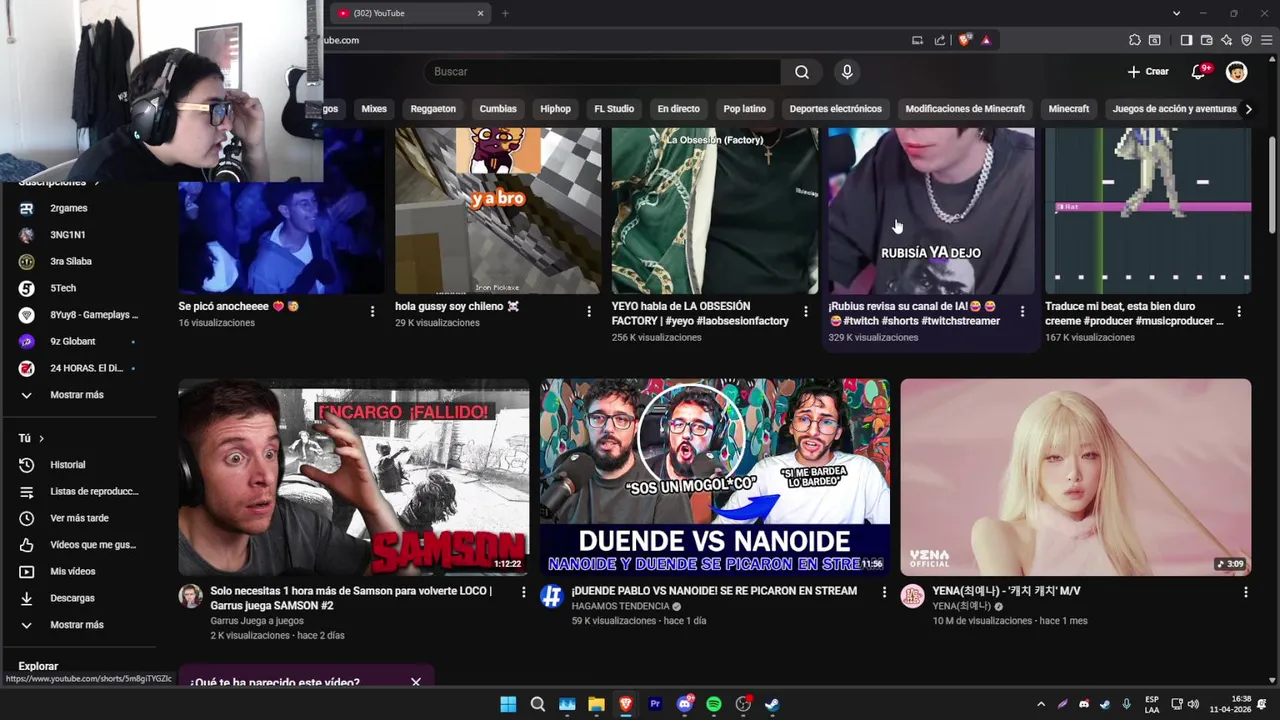Open Garrus Juega a juegos channel link
Viewport: 1280px width, 720px height.
point(257,621)
